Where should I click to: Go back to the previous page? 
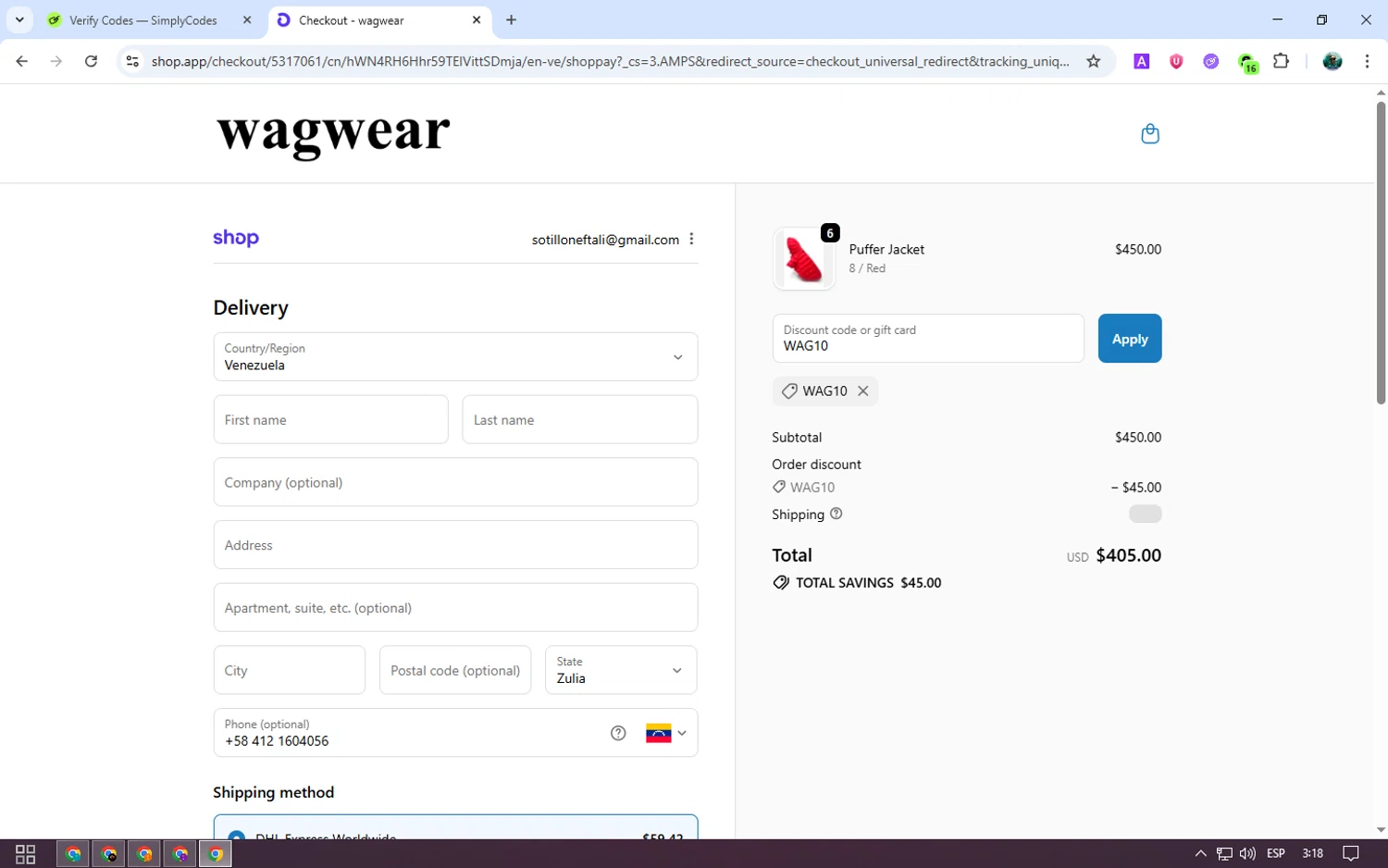[22, 61]
